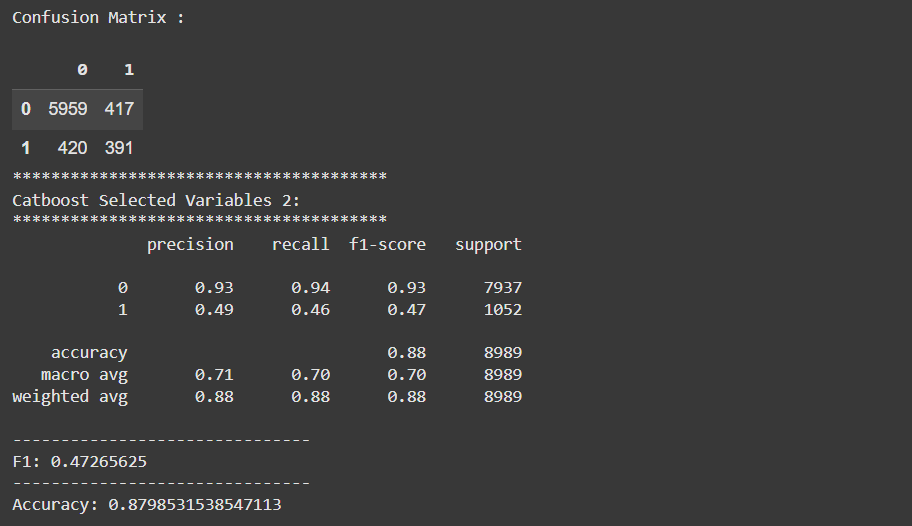Click the class 0 support value 7937
Viewport: 912px width, 526px height.
tap(502, 288)
